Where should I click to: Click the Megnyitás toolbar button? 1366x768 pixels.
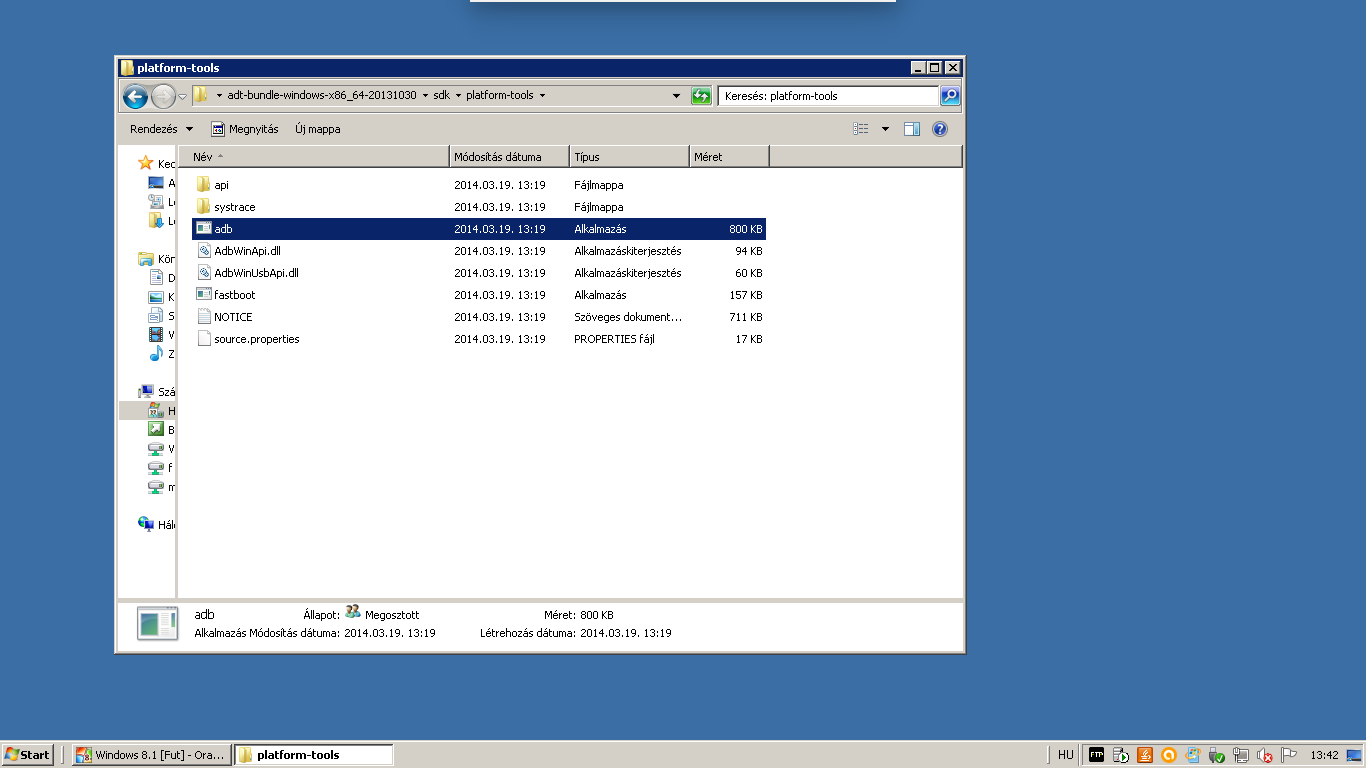(244, 129)
